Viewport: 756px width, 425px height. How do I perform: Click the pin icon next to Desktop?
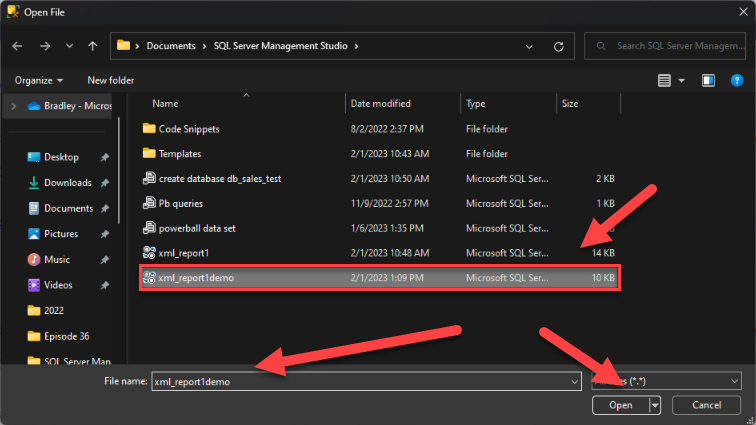click(x=105, y=157)
